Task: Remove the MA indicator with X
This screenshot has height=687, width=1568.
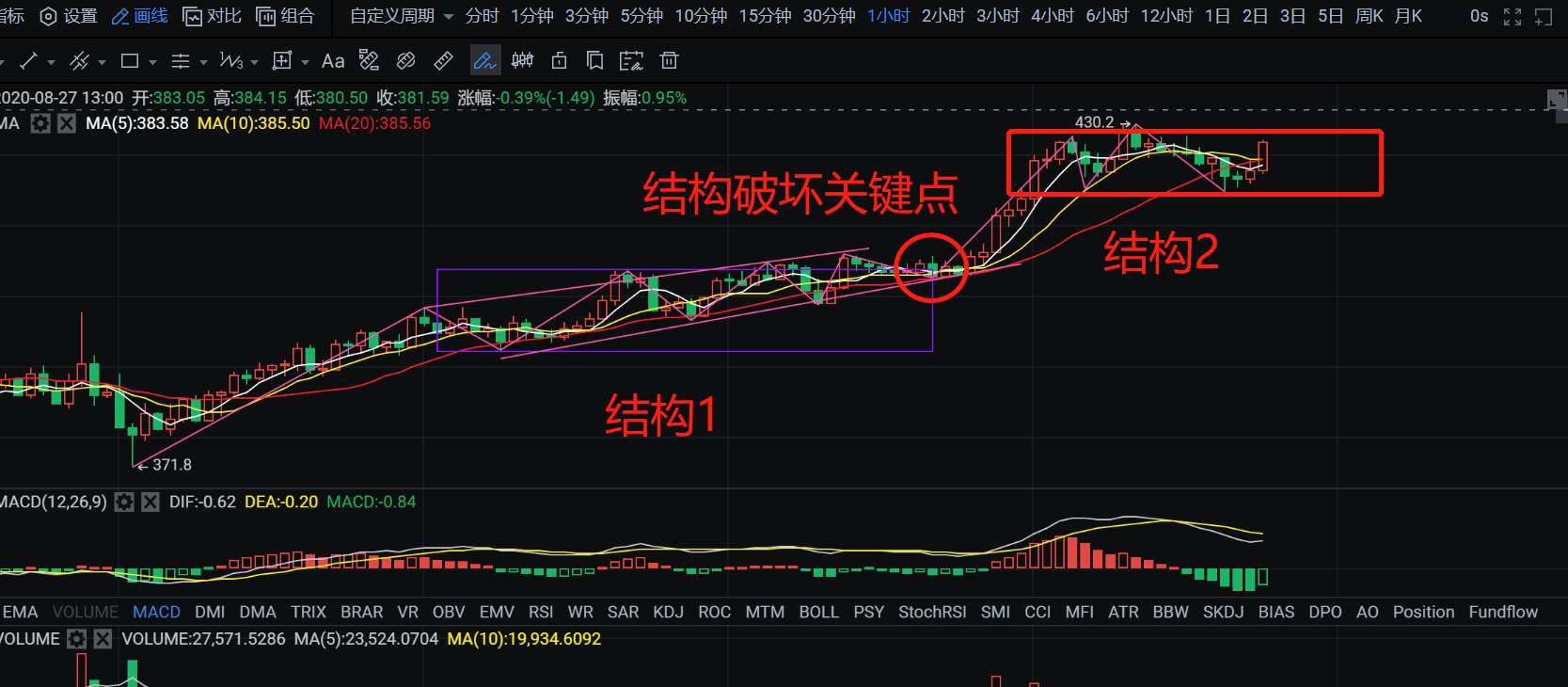Action: click(66, 123)
